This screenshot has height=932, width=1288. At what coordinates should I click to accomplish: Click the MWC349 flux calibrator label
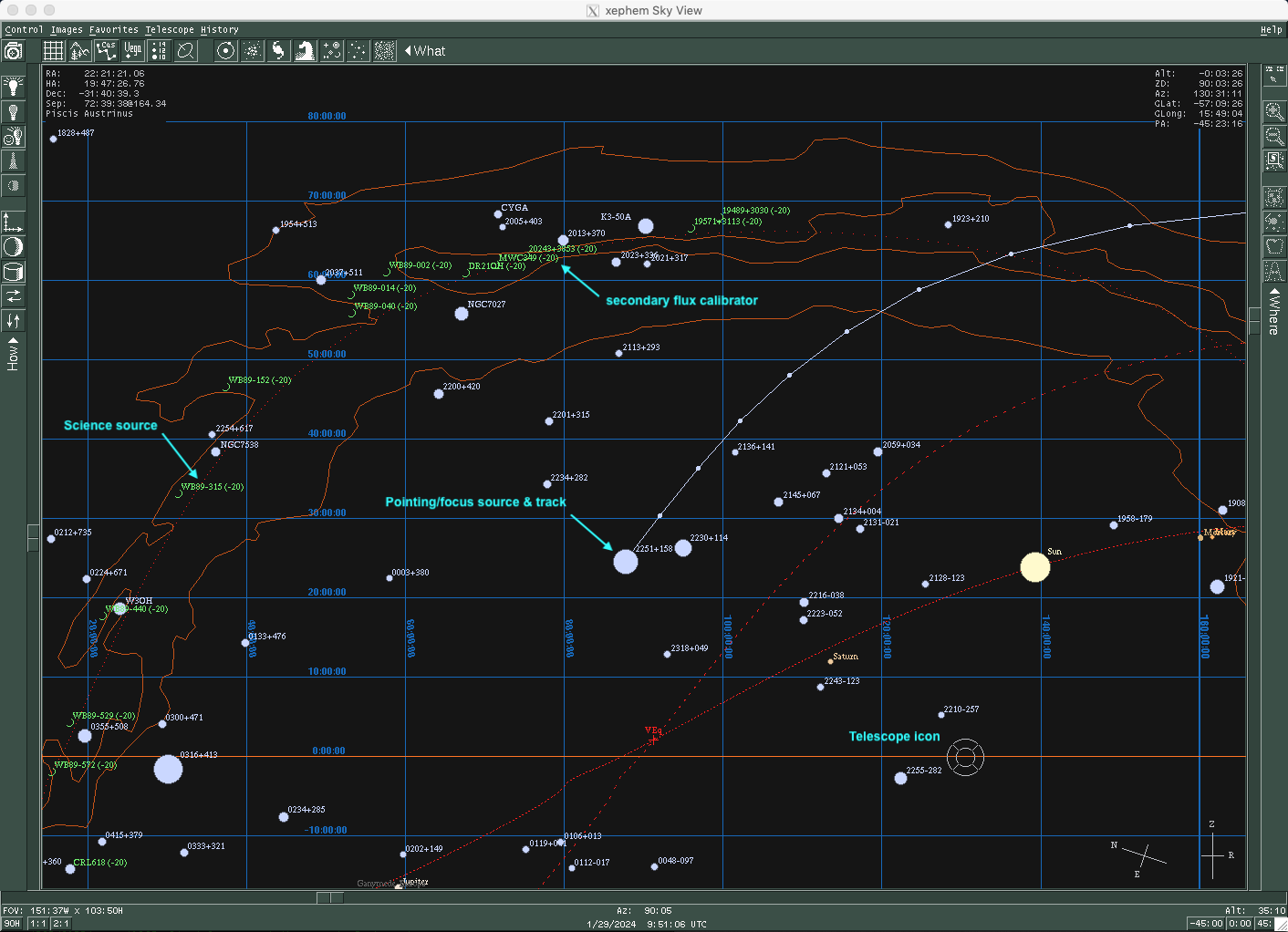click(x=528, y=258)
